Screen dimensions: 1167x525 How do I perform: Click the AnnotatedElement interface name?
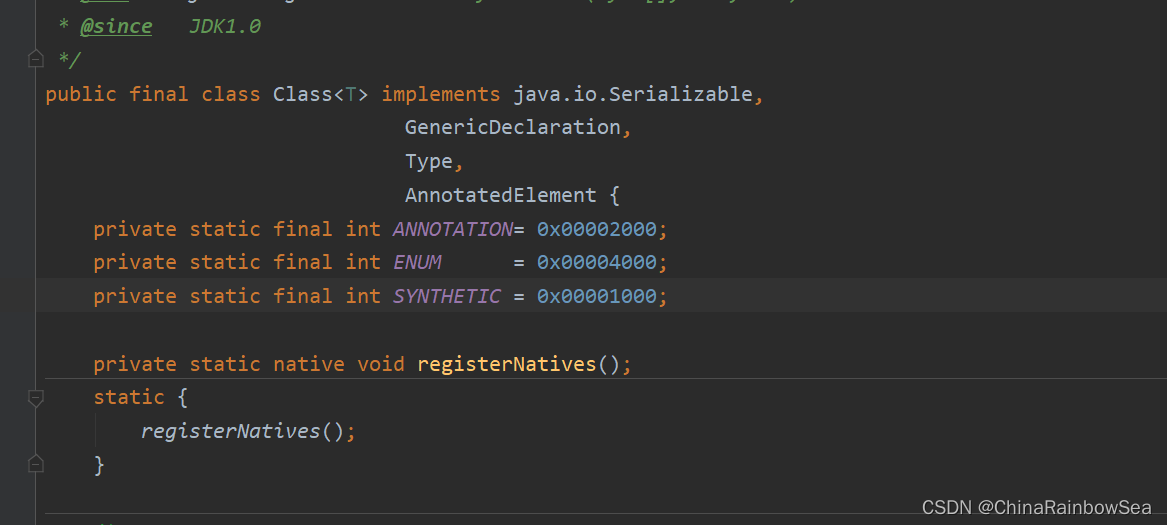501,195
